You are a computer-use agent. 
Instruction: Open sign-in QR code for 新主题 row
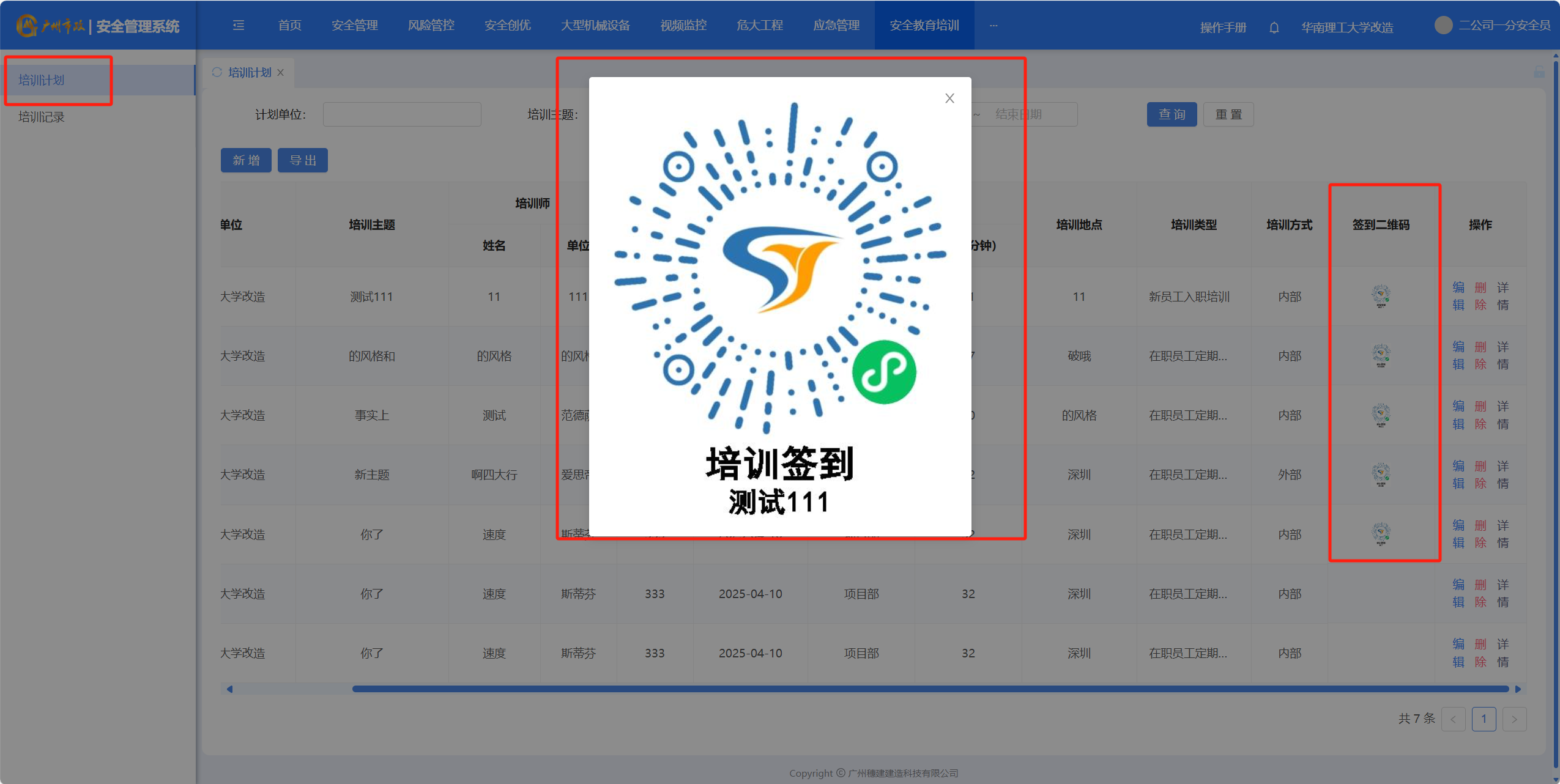(1381, 475)
